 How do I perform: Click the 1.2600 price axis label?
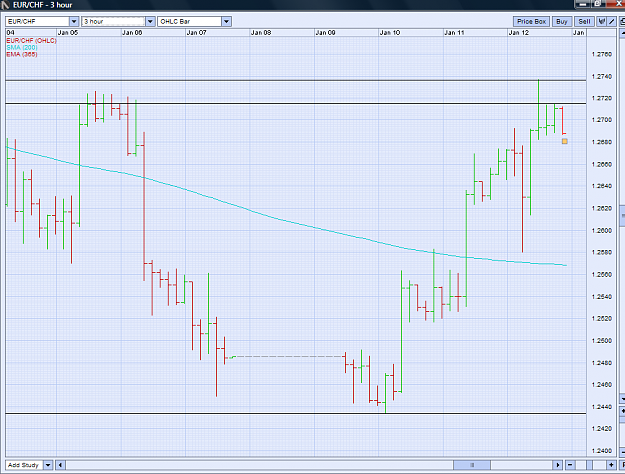602,230
